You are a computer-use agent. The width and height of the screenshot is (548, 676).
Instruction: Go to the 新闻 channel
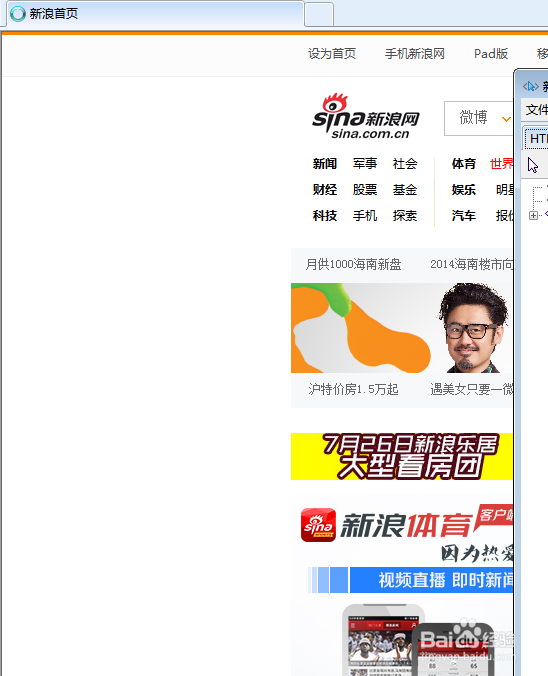click(325, 164)
